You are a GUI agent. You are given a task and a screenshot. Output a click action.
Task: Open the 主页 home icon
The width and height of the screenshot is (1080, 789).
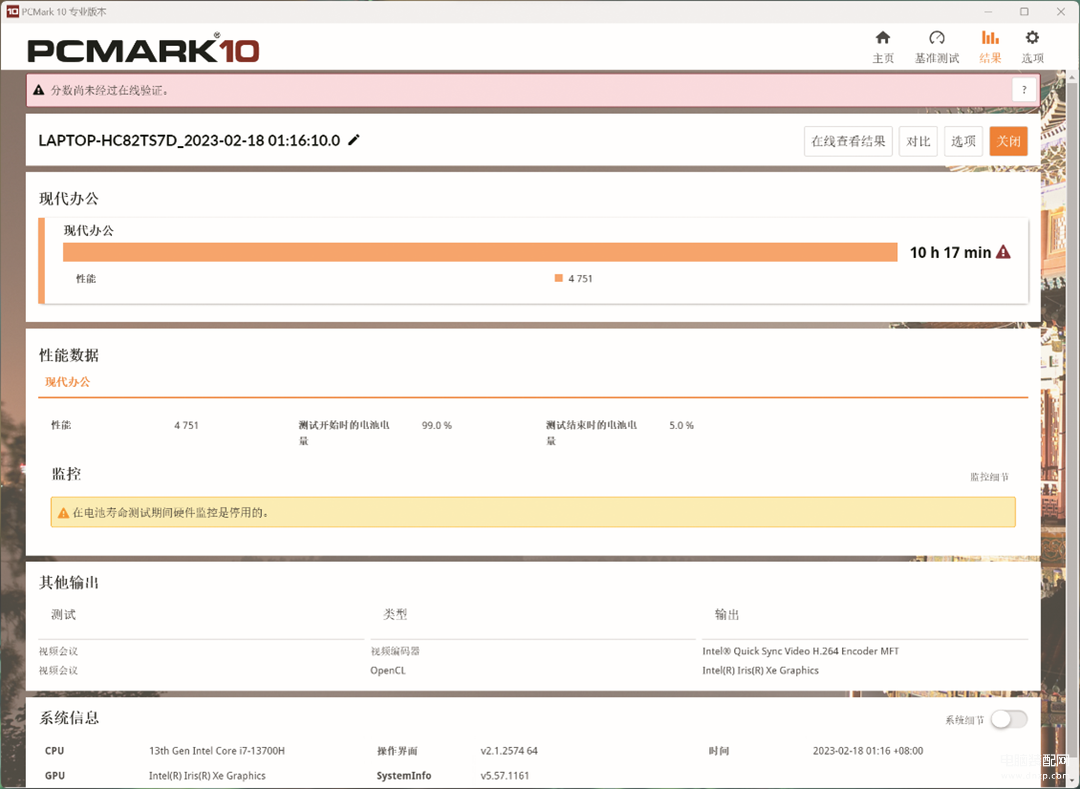[883, 38]
